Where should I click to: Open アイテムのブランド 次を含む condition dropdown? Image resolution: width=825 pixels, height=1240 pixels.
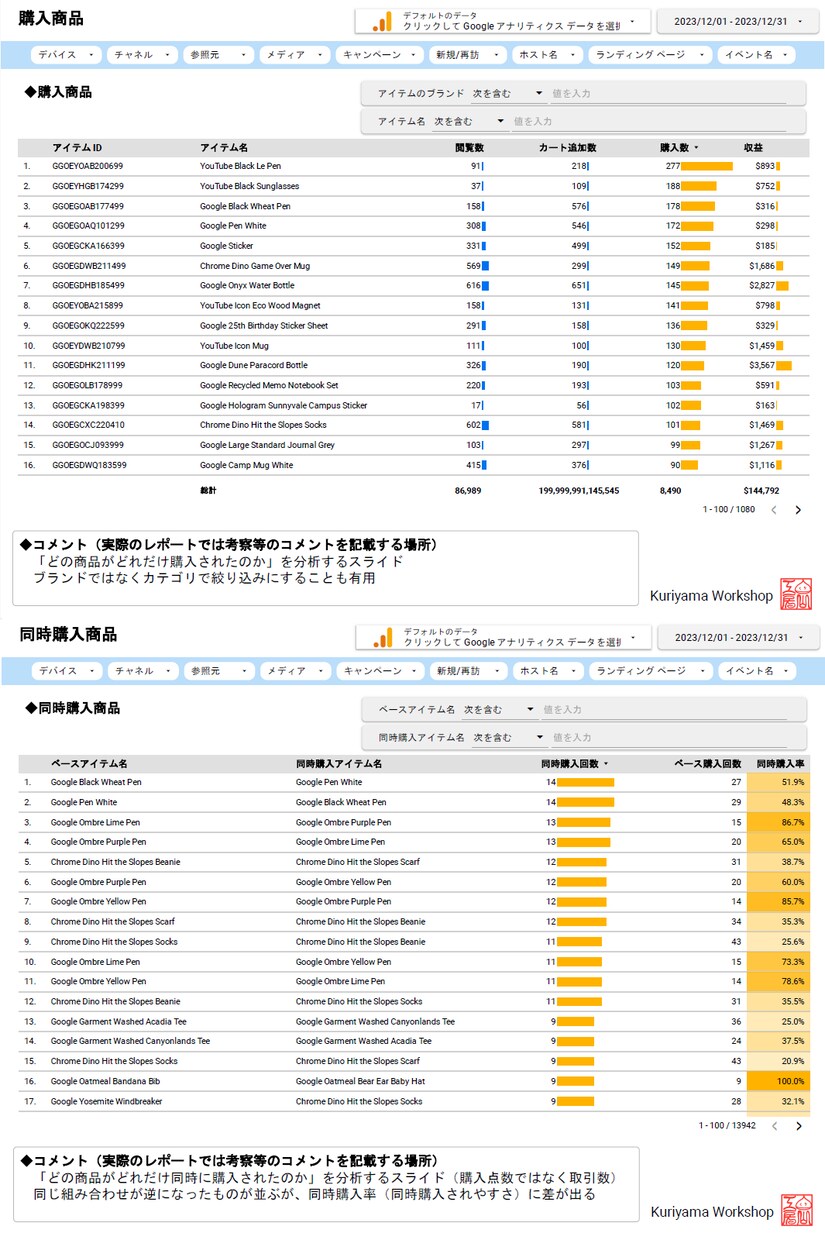(x=508, y=94)
